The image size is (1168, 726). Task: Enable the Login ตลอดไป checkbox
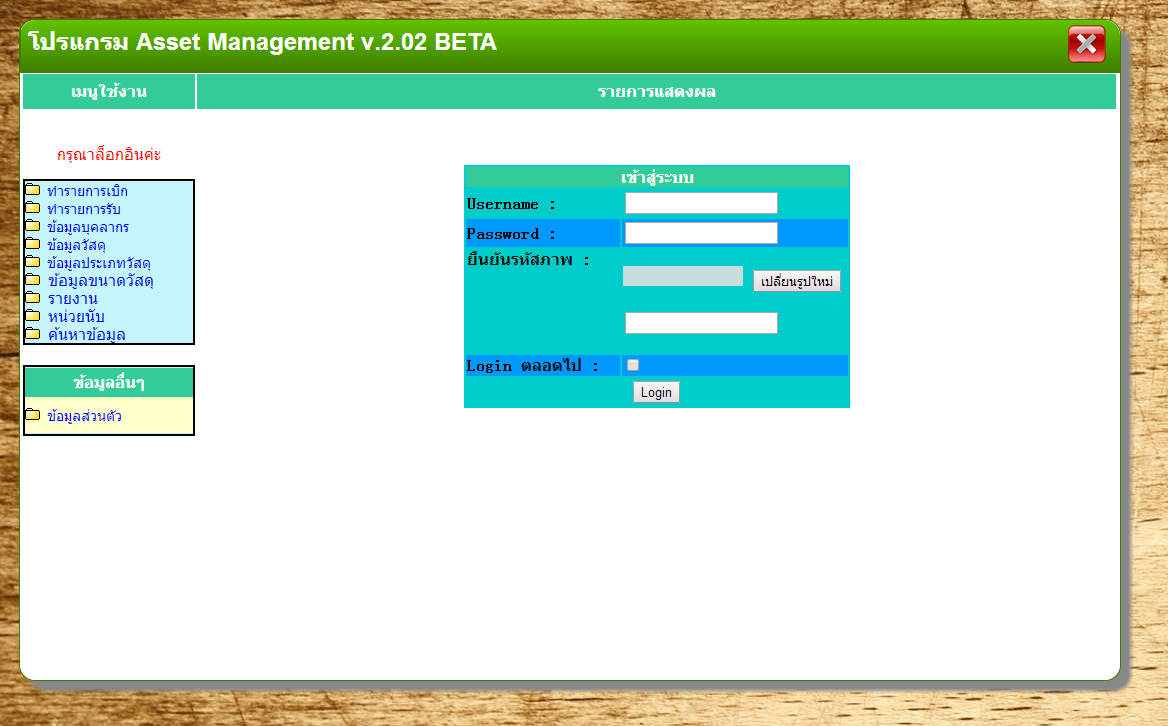click(x=632, y=365)
